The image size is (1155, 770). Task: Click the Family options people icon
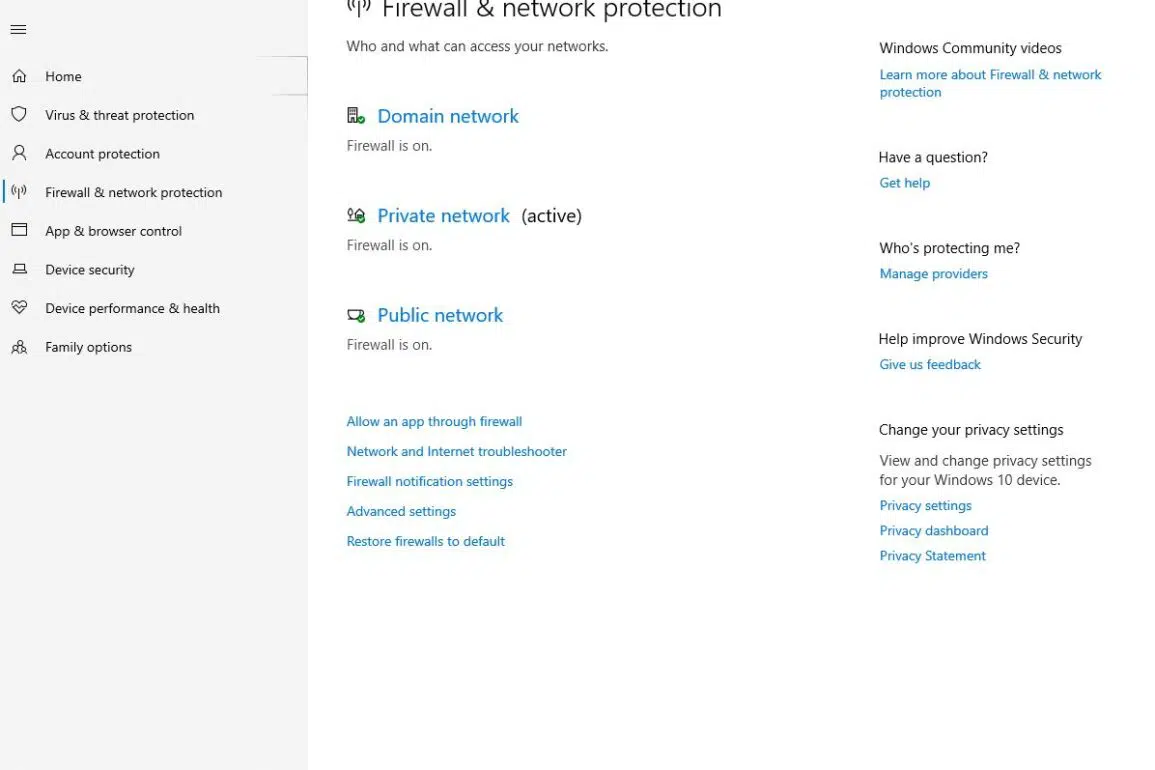click(x=19, y=346)
